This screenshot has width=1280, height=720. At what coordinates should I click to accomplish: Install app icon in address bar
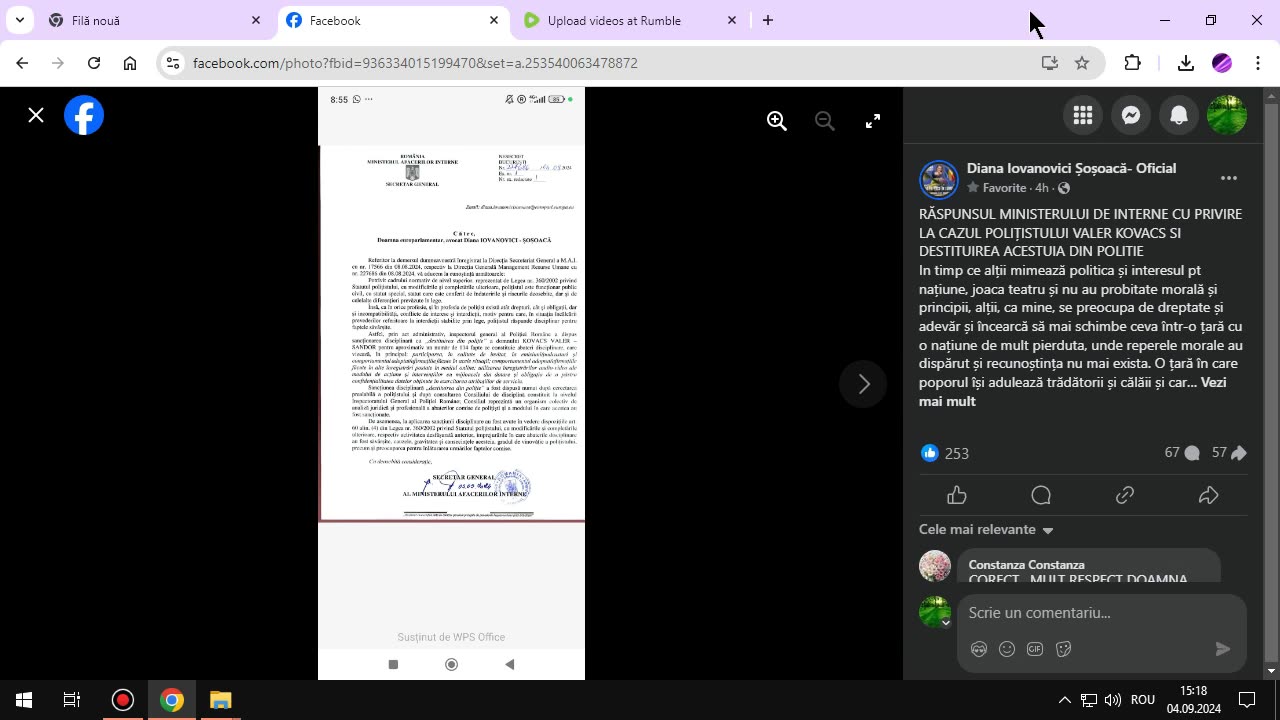tap(1050, 63)
